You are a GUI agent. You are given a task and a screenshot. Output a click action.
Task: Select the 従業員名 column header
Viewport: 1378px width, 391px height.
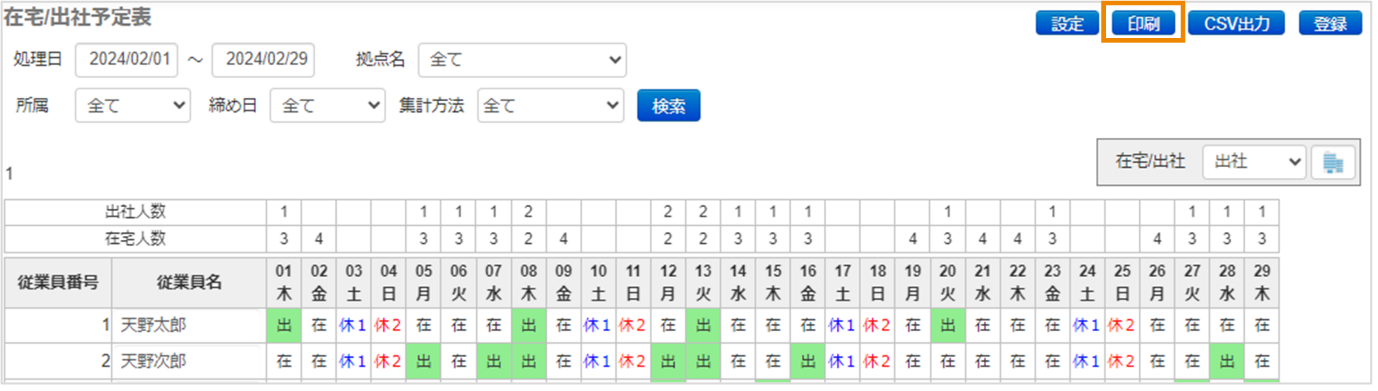(189, 283)
